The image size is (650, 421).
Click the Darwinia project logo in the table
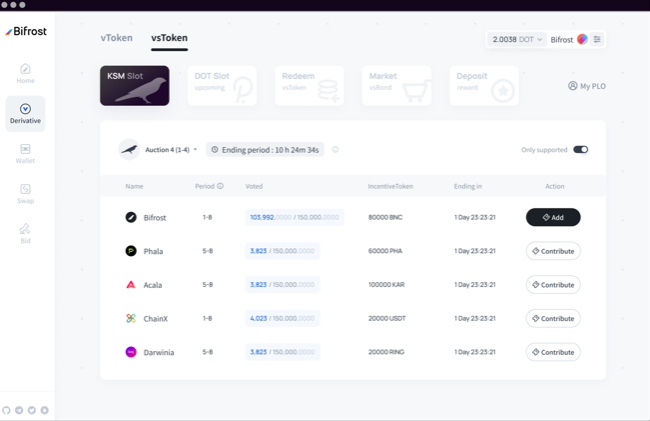coord(131,352)
